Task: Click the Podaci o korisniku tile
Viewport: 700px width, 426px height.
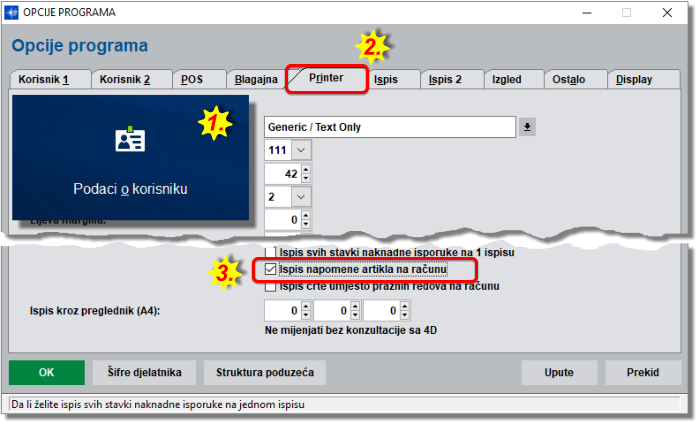Action: pyautogui.click(x=130, y=157)
